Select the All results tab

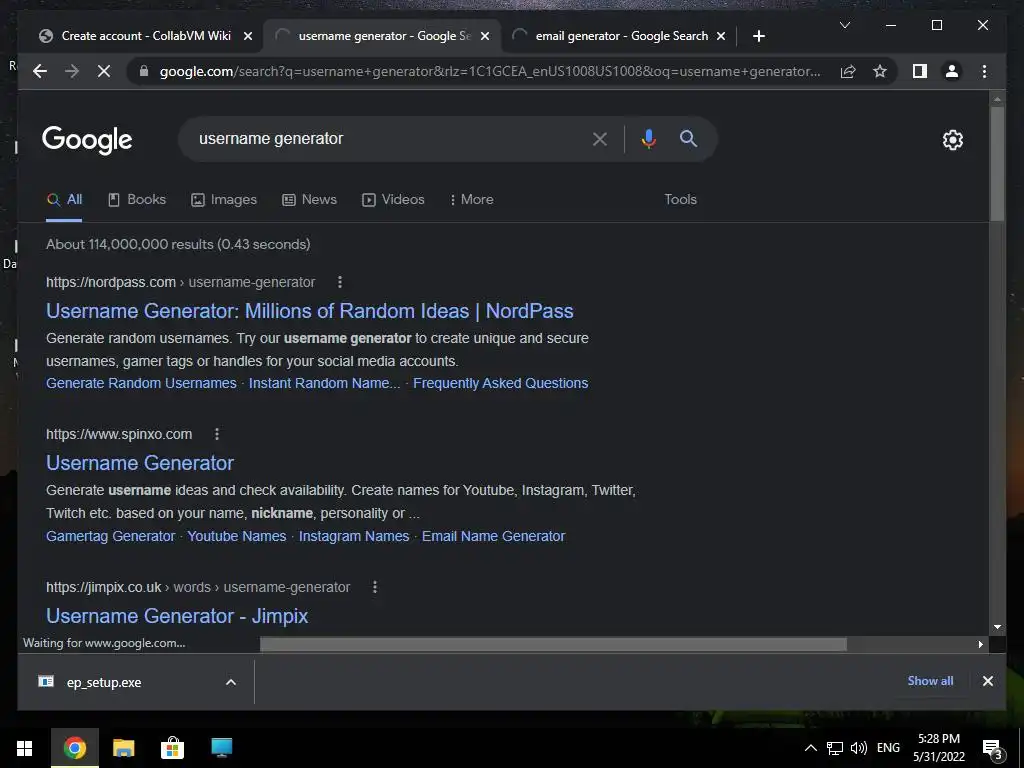(x=64, y=200)
